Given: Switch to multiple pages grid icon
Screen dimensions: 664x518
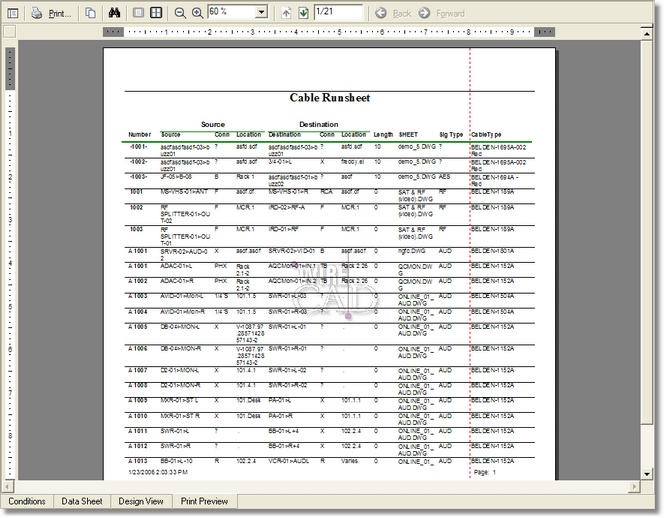Looking at the screenshot, I should [156, 13].
